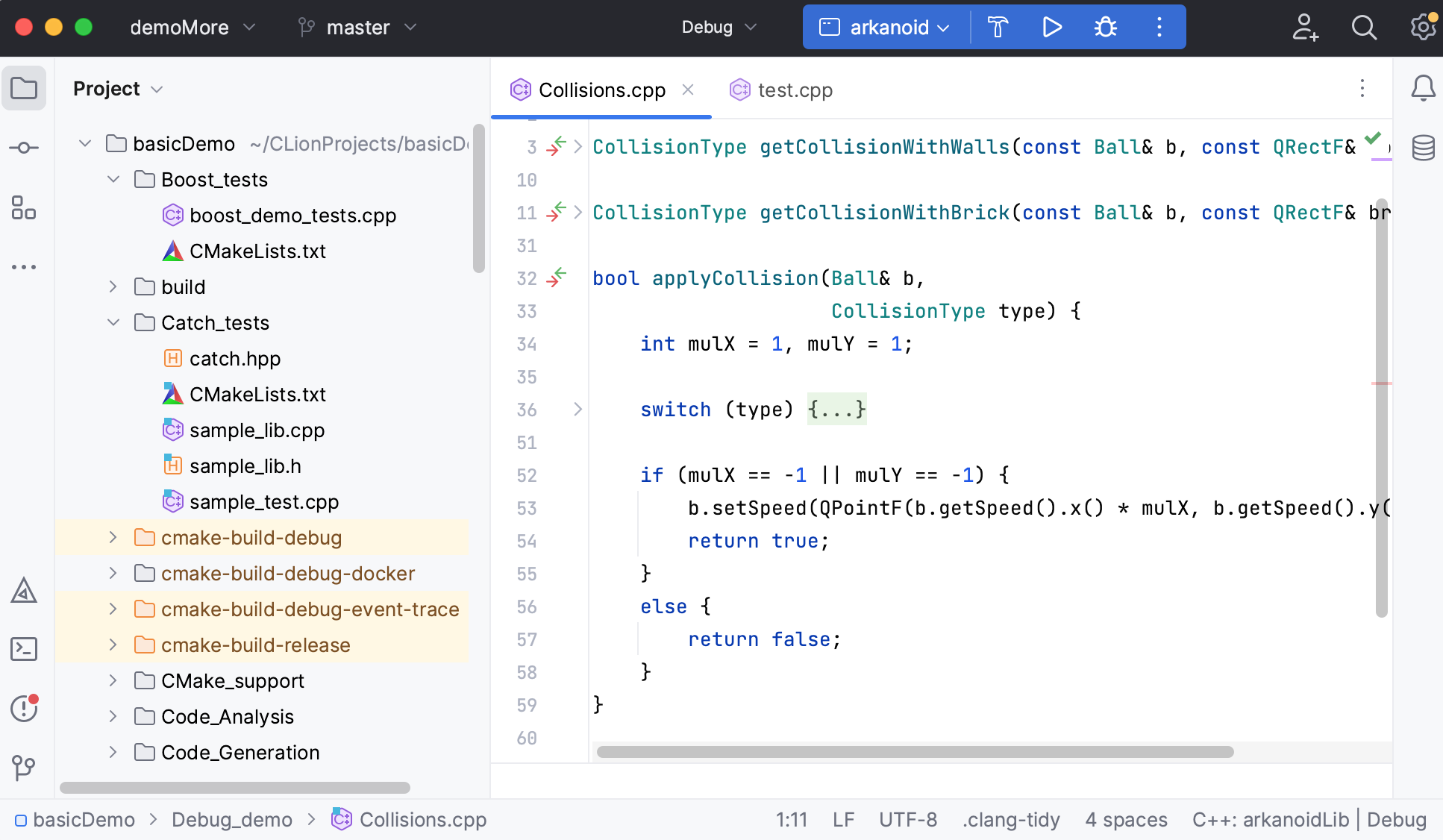This screenshot has width=1443, height=840.
Task: Show the Notifications panel
Action: (1423, 88)
